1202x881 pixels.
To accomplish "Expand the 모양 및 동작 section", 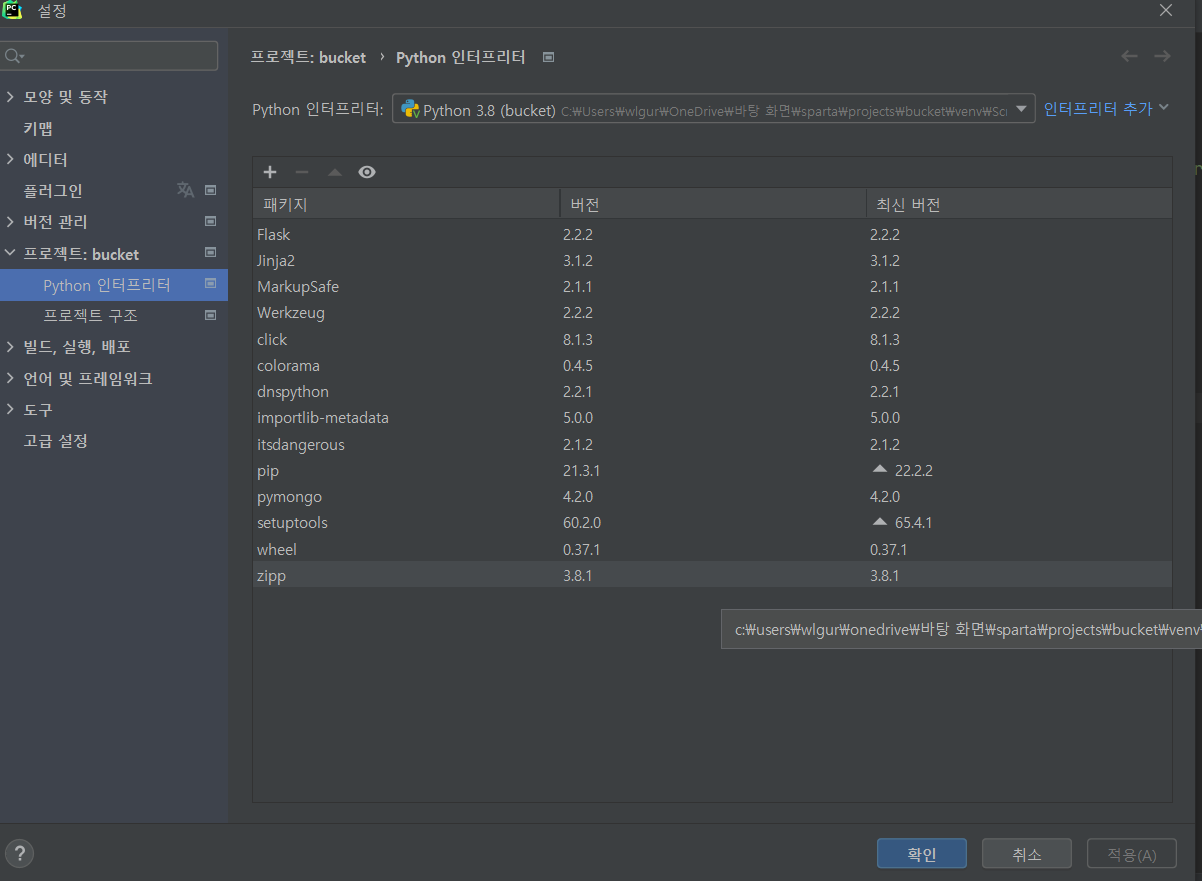I will (x=10, y=97).
